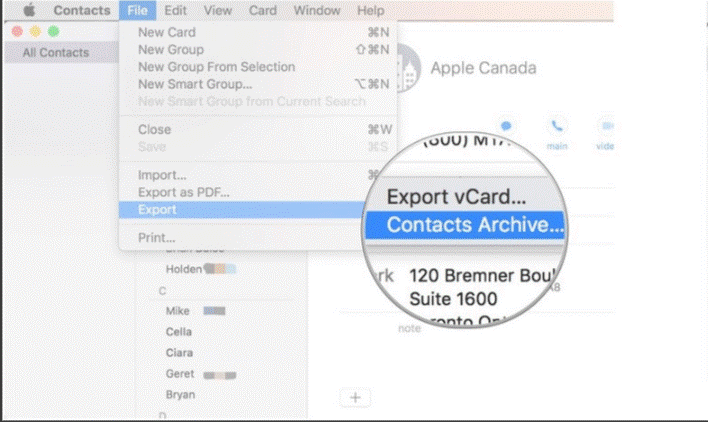
Task: Click the 120 Bremner address text
Action: 482,275
